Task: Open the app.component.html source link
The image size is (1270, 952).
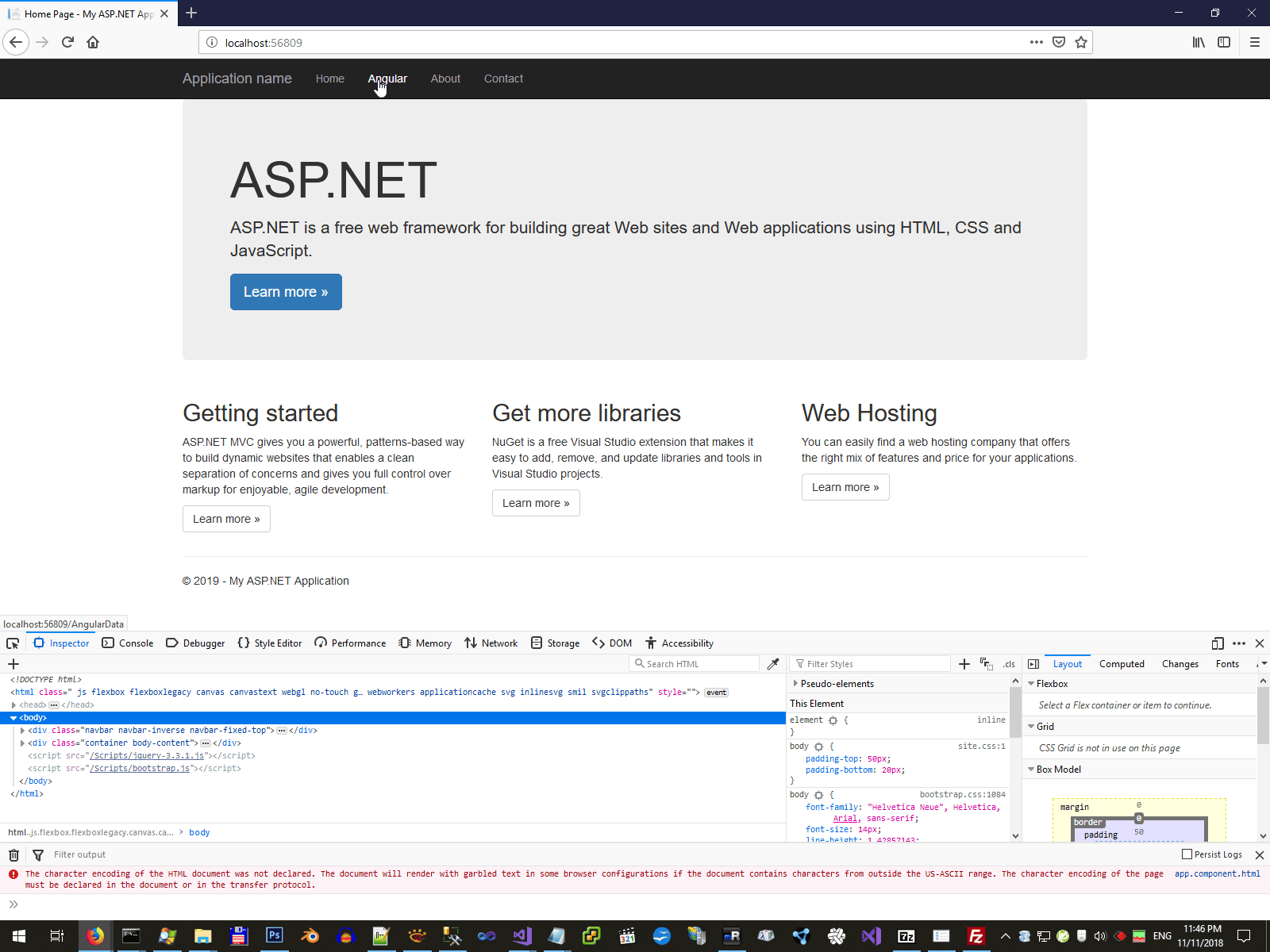Action: [x=1217, y=873]
